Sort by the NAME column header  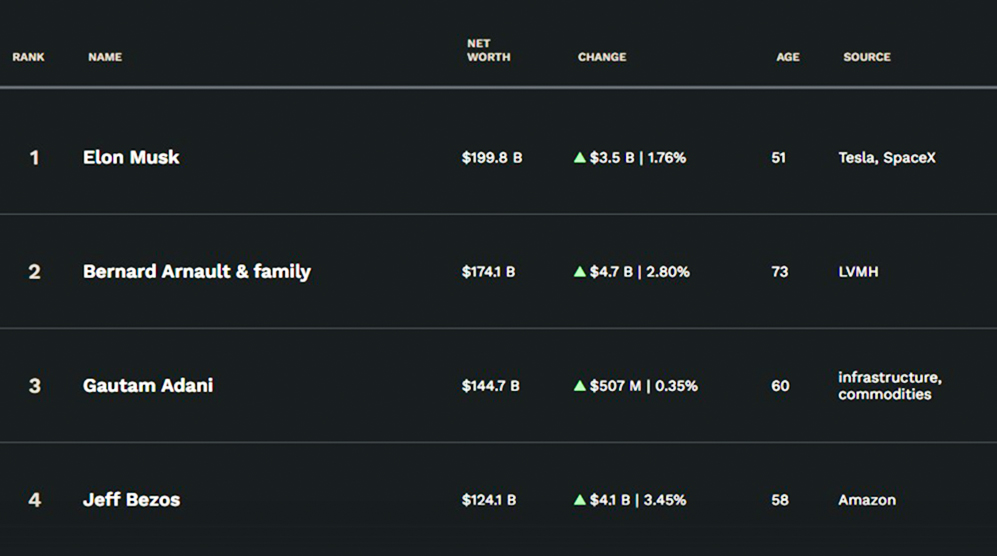(105, 57)
